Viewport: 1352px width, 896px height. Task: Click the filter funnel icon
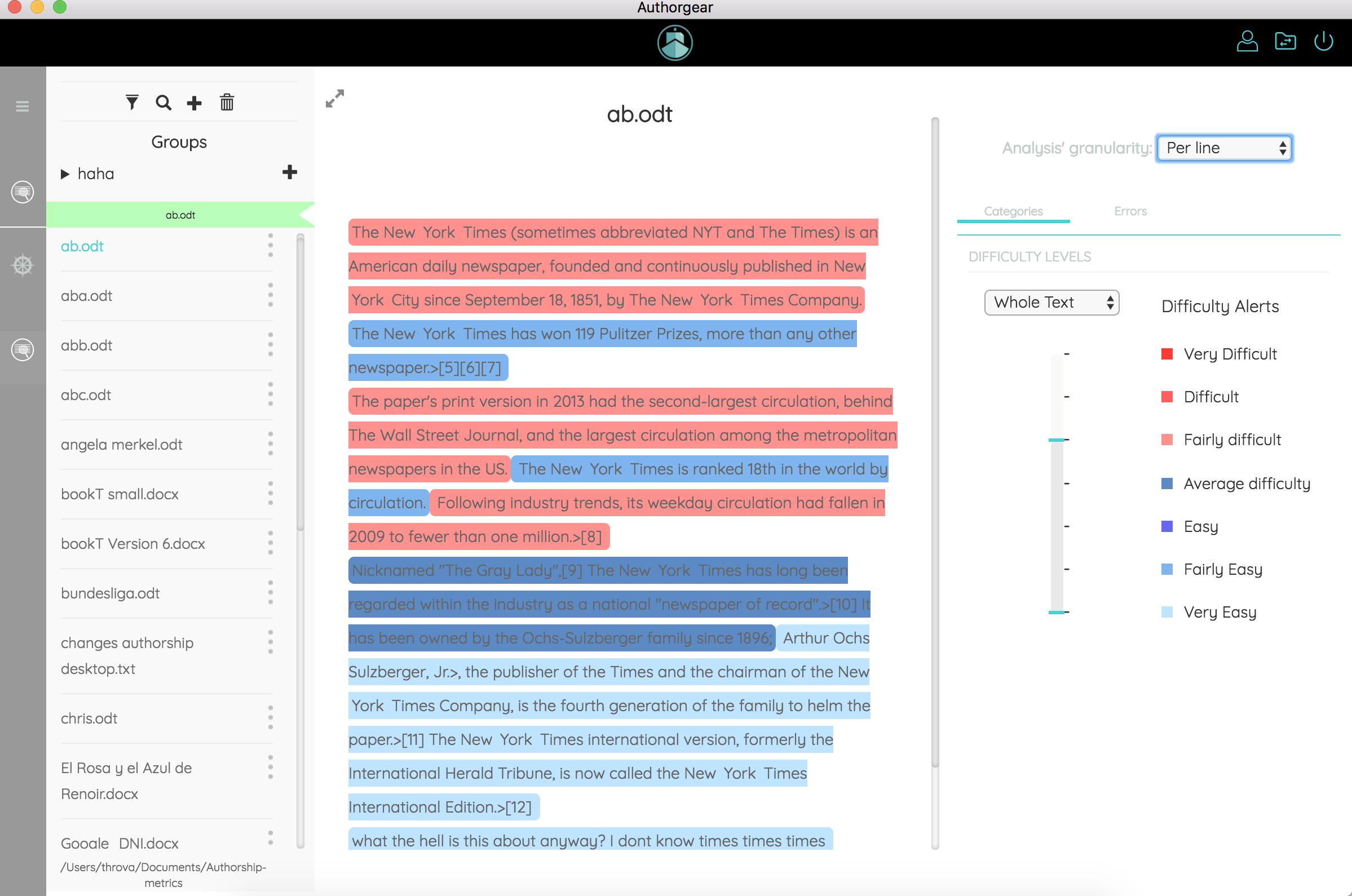(132, 103)
